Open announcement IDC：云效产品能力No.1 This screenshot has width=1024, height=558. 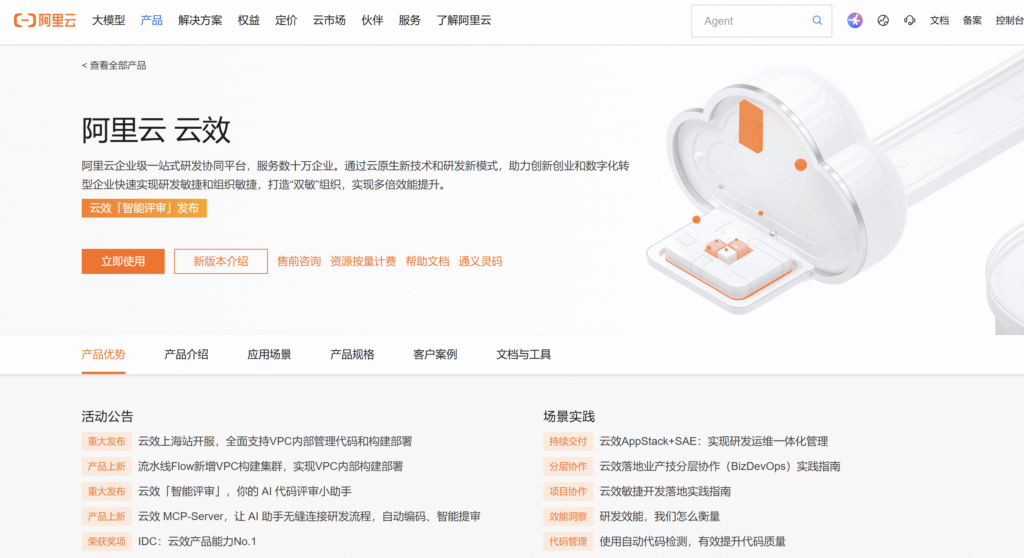pyautogui.click(x=197, y=541)
